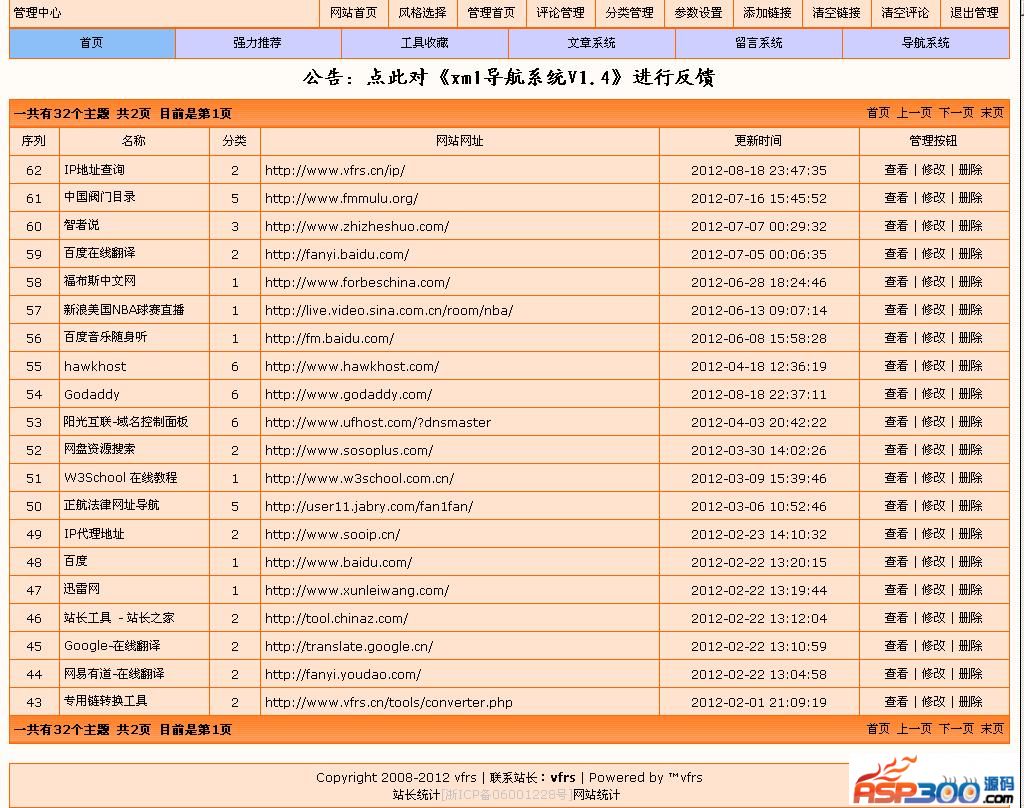Image resolution: width=1024 pixels, height=808 pixels.
Task: Click 站长统计 link in footer
Action: [416, 795]
